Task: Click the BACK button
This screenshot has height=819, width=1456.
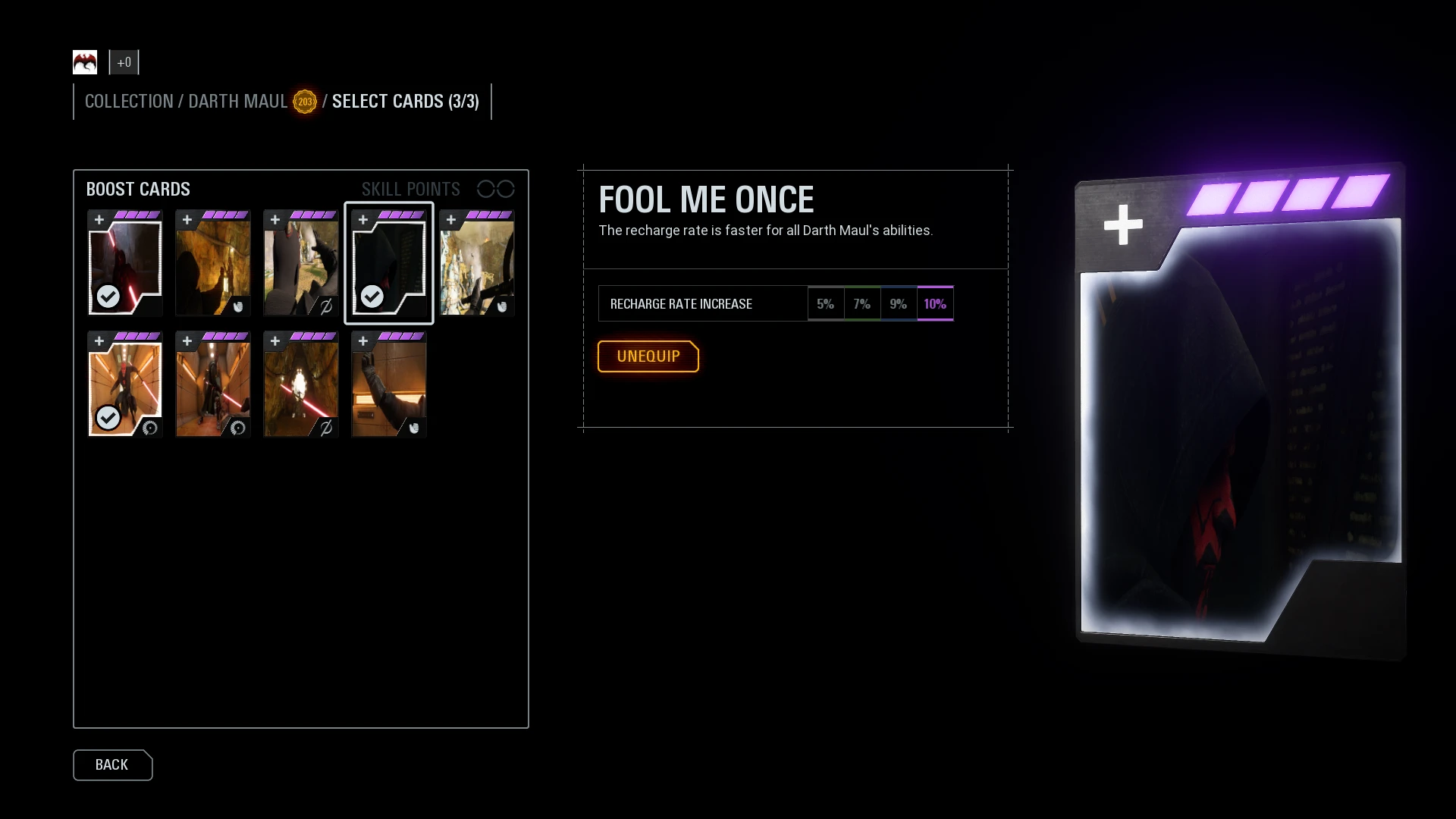Action: (x=112, y=765)
